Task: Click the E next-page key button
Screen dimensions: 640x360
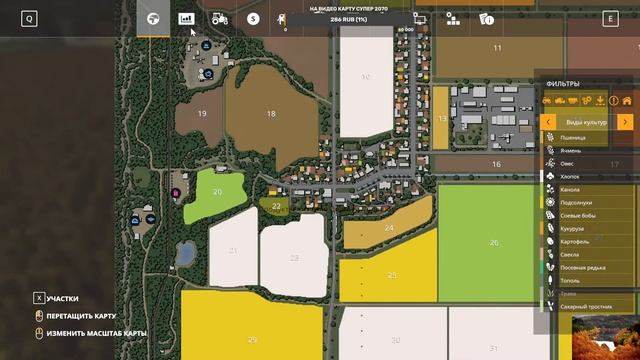Action: 611,19
